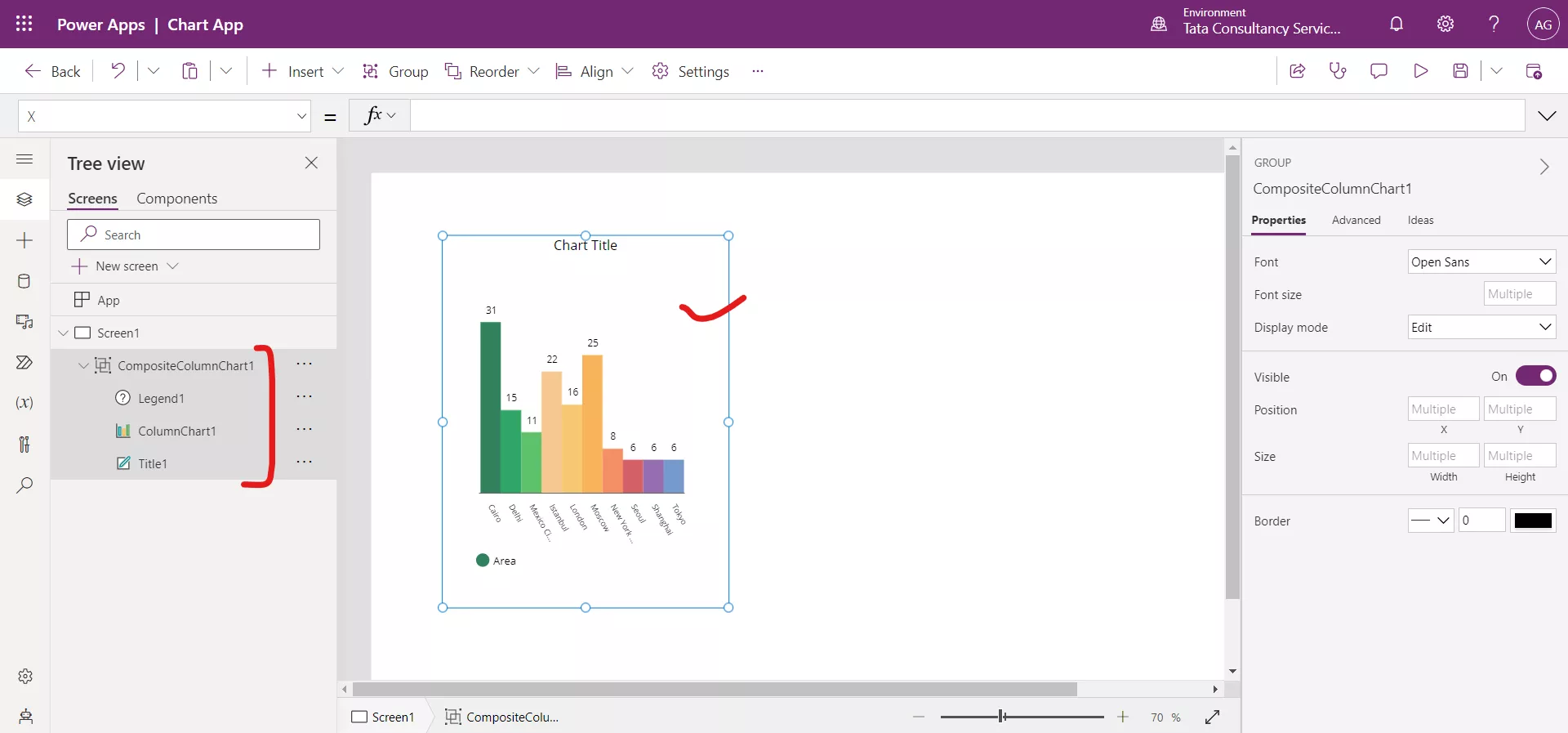Click the formula bar input

967,116
